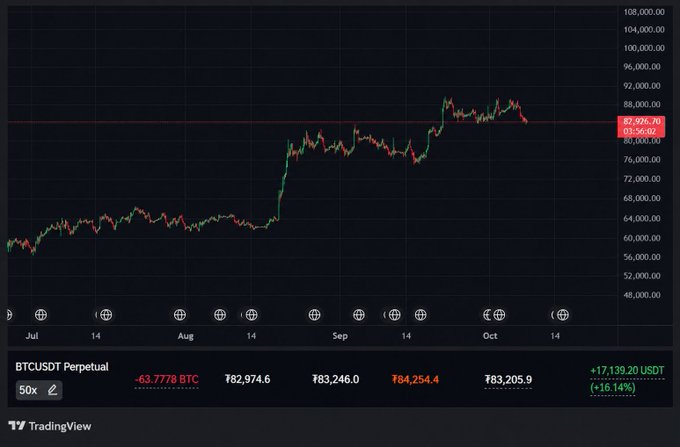
Task: Click the globe event icon above Aug
Action: point(180,315)
